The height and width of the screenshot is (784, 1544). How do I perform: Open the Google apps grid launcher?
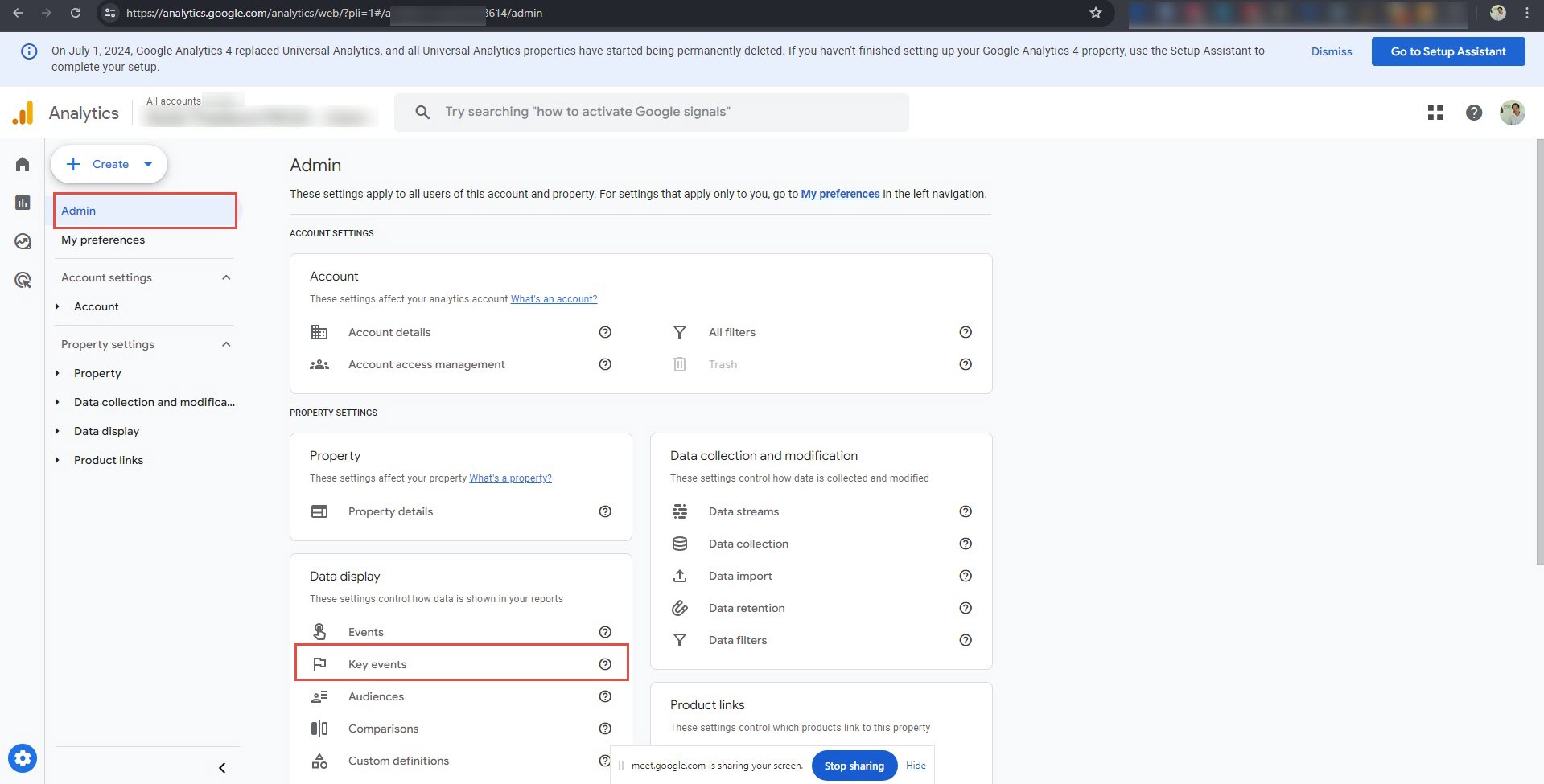pyautogui.click(x=1435, y=113)
